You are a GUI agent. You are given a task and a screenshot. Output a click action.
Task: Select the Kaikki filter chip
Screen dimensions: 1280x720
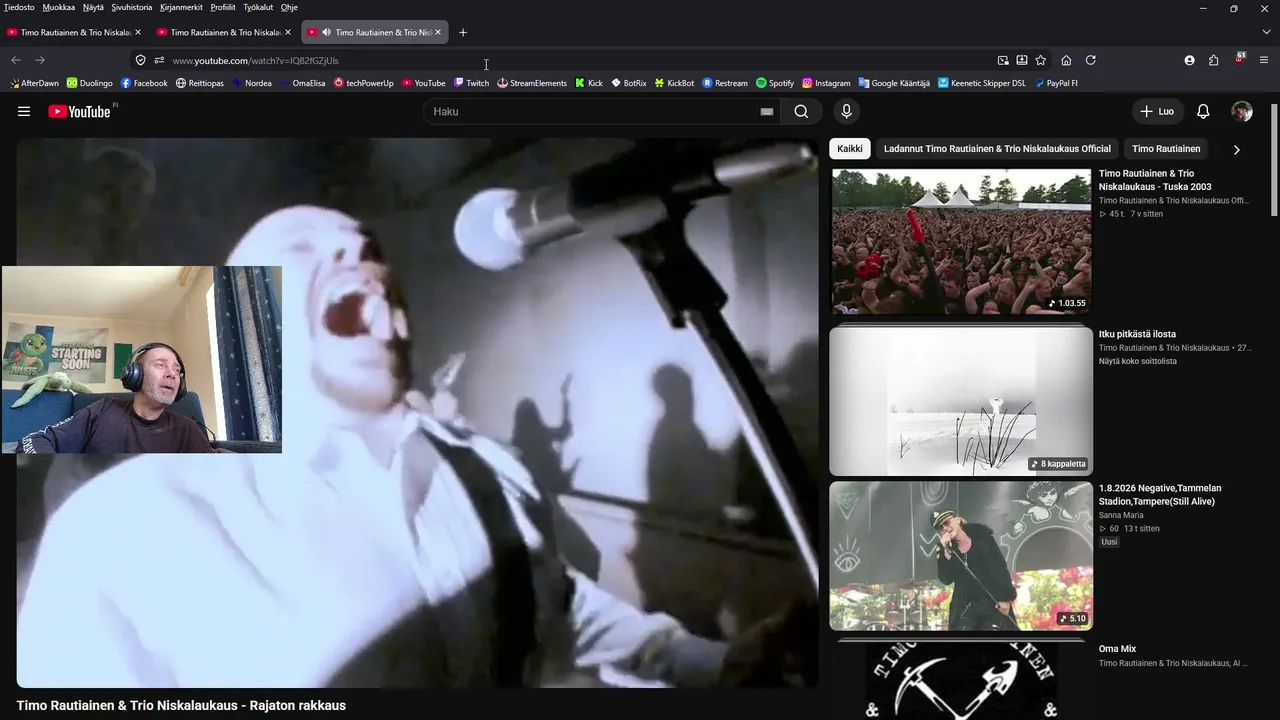850,149
